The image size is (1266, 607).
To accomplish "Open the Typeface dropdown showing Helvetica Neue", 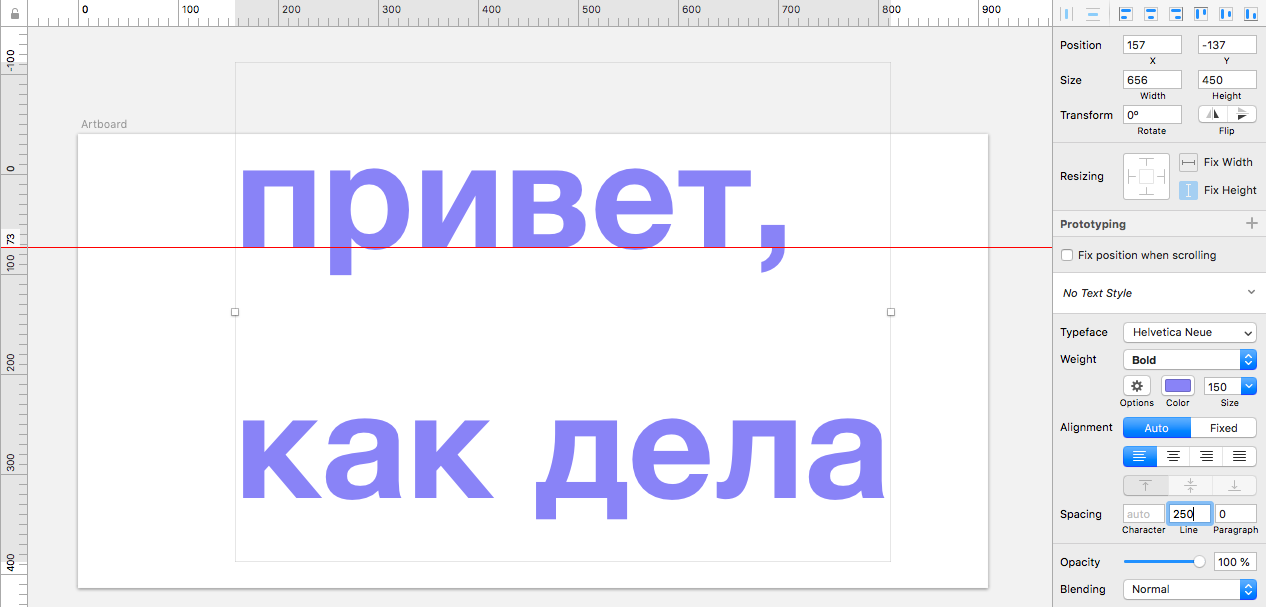I will point(1189,333).
